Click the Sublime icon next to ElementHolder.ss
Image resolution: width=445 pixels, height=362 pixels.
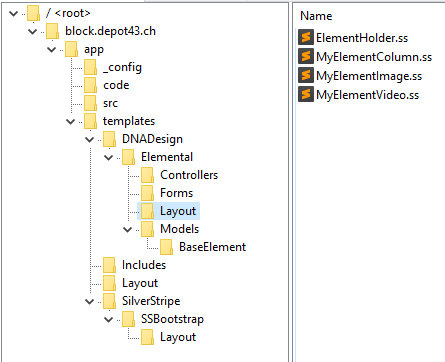pyautogui.click(x=306, y=37)
